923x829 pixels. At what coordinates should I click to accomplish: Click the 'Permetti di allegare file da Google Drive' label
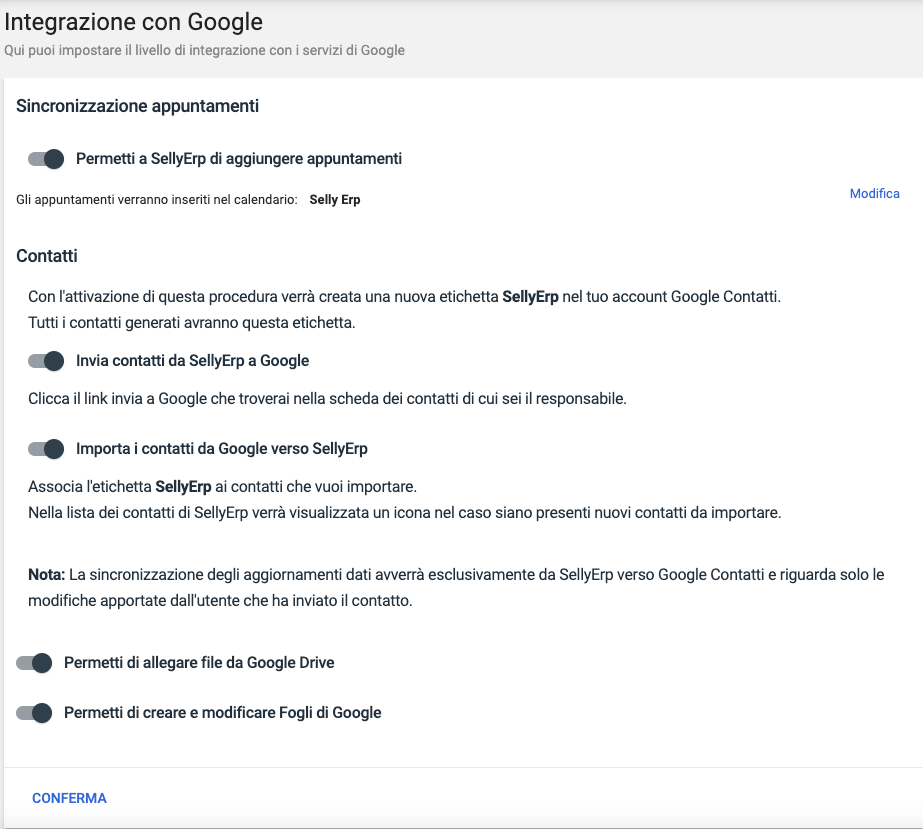[x=199, y=663]
